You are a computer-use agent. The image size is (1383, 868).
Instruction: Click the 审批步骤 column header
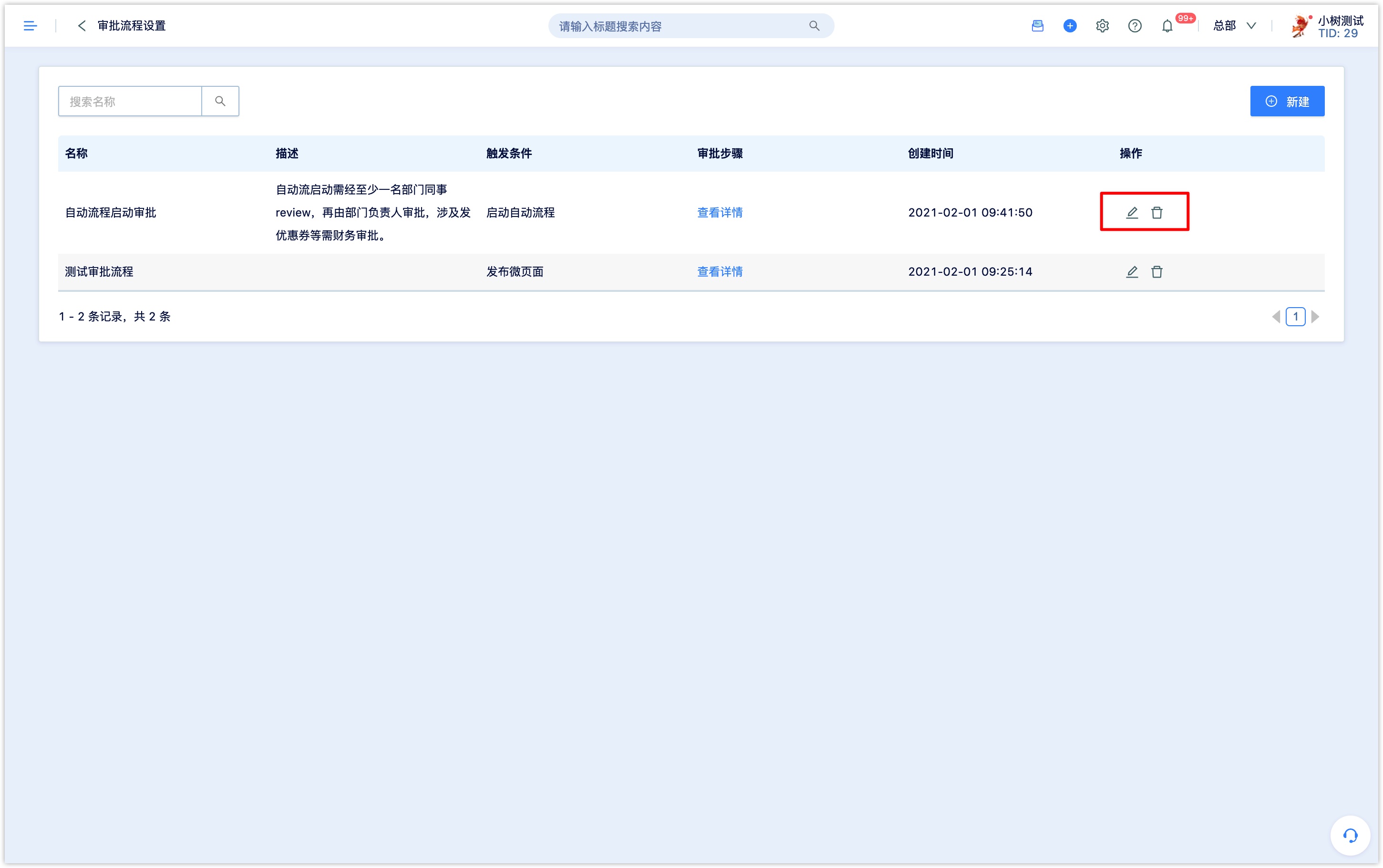pos(720,153)
